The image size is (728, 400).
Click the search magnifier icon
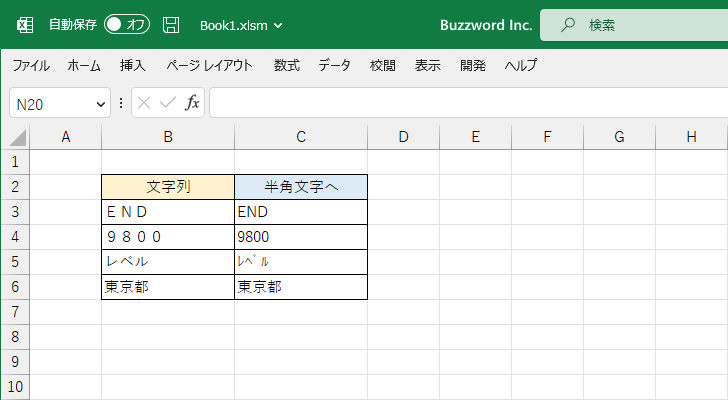[x=567, y=25]
